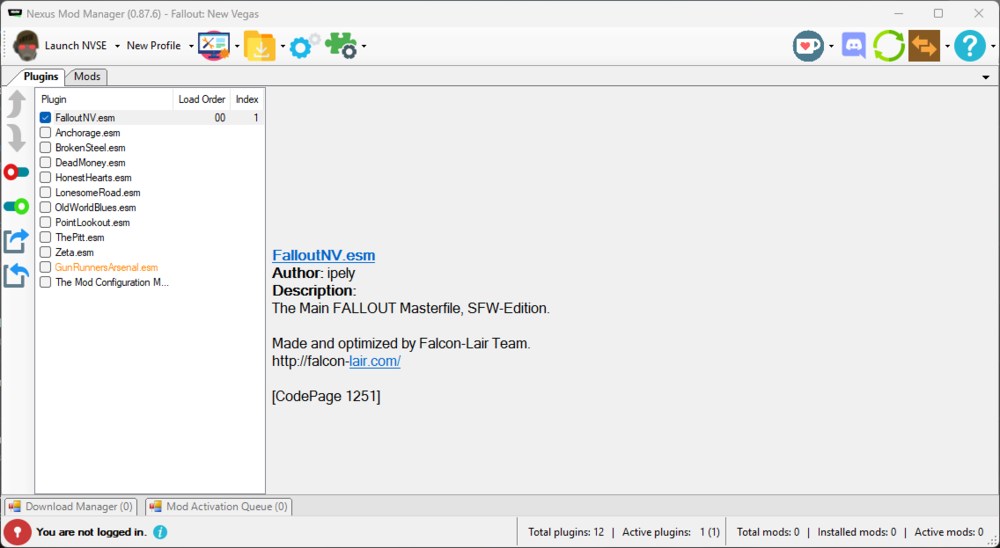Move plugin up with the up arrow
This screenshot has height=548, width=1000.
16,104
